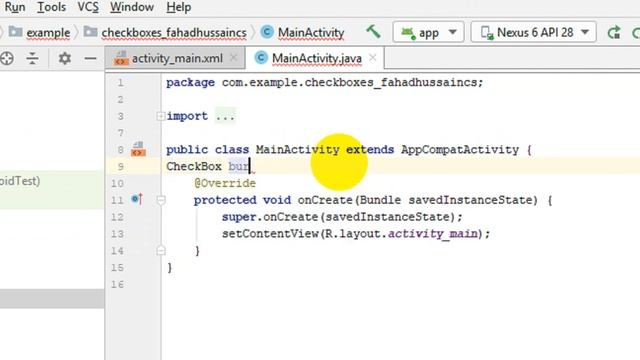
Task: Click the '@Override' annotation text
Action: coord(225,183)
